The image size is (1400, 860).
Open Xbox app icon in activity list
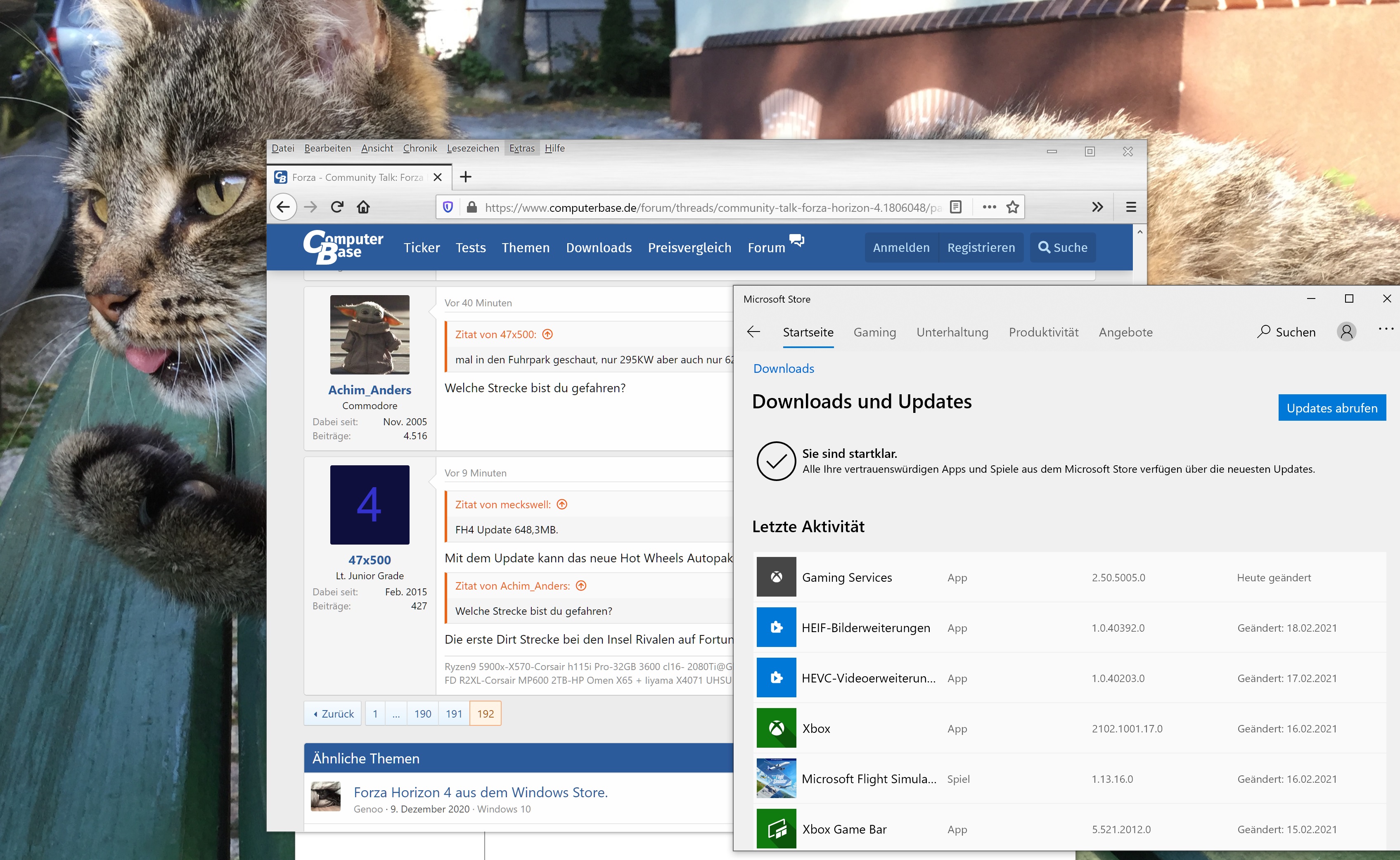click(776, 728)
